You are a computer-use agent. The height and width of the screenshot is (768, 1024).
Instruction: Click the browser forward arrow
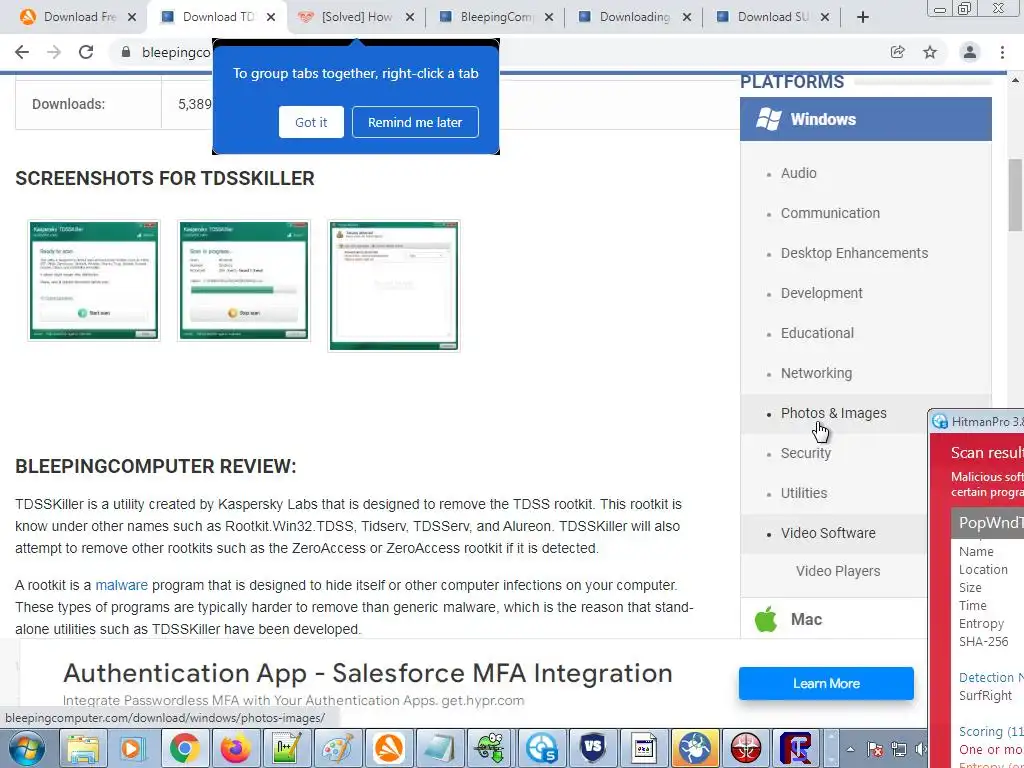pos(54,52)
